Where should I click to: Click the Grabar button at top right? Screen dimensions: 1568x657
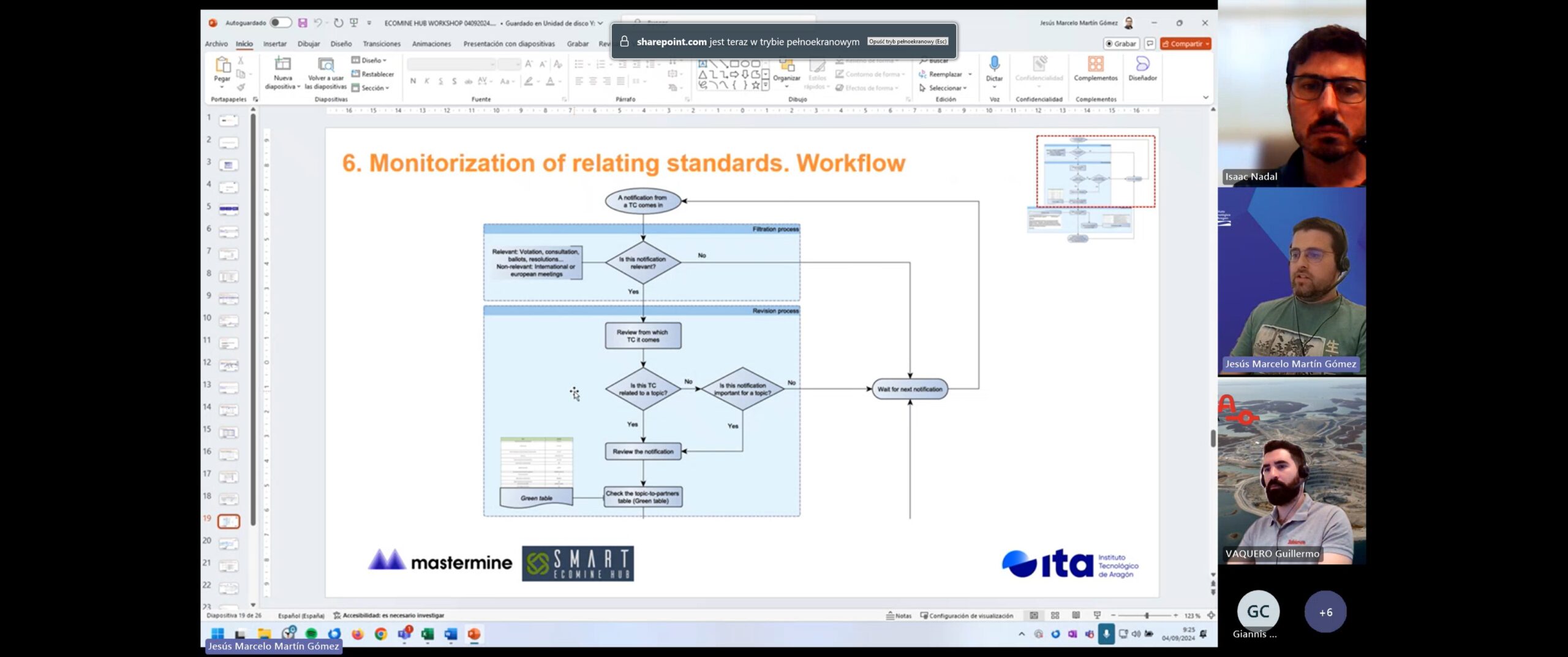pos(1121,44)
